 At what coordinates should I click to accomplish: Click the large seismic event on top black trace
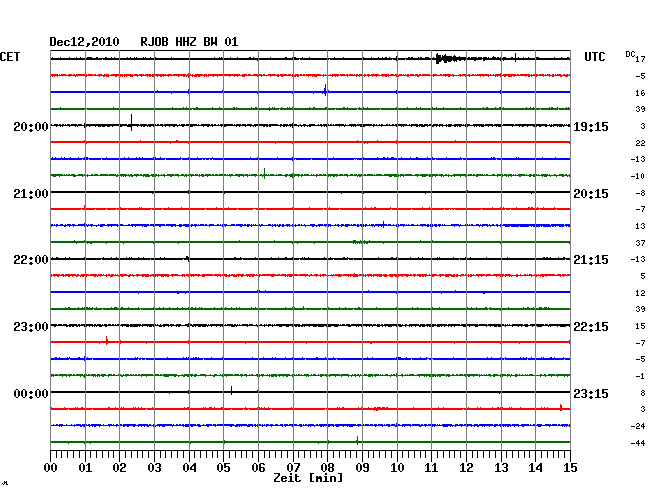click(x=448, y=58)
